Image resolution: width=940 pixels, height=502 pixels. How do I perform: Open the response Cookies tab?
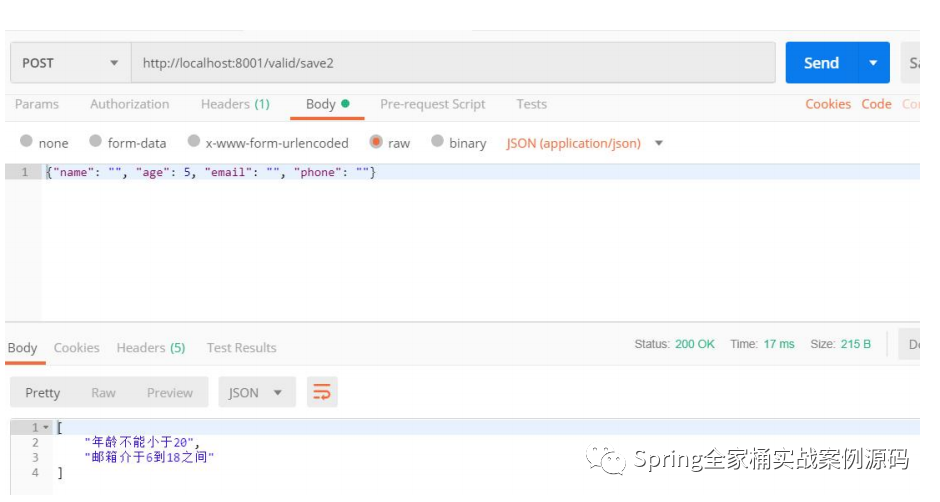pyautogui.click(x=76, y=348)
